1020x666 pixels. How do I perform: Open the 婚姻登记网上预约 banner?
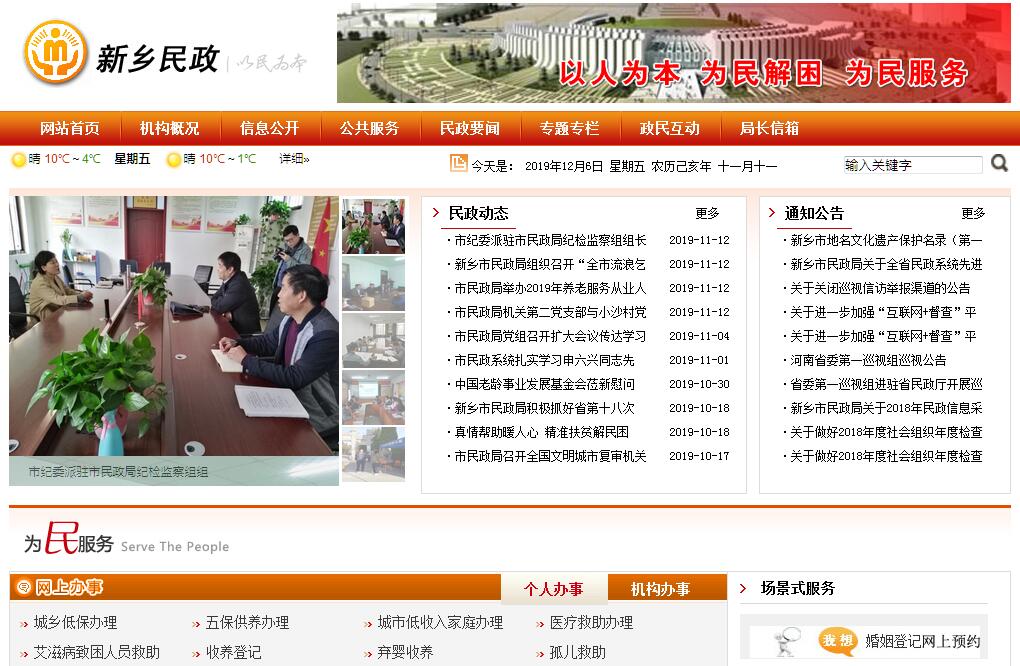865,641
